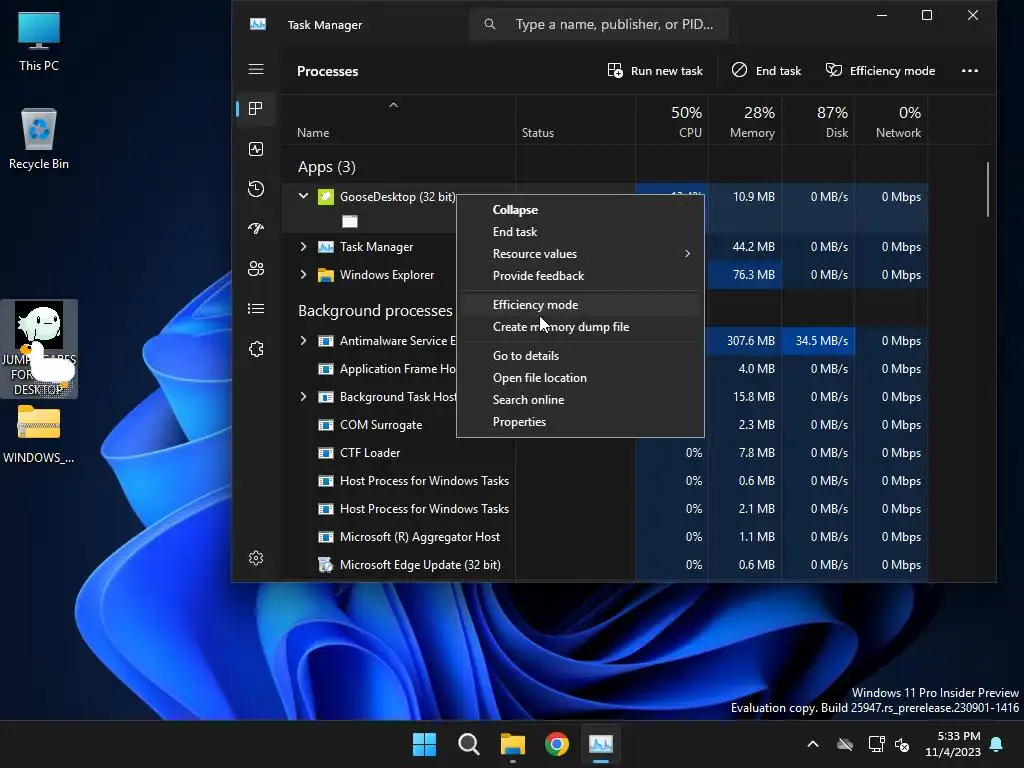The width and height of the screenshot is (1024, 768).
Task: Select the Recycle Bin desktop icon
Action: pyautogui.click(x=39, y=138)
